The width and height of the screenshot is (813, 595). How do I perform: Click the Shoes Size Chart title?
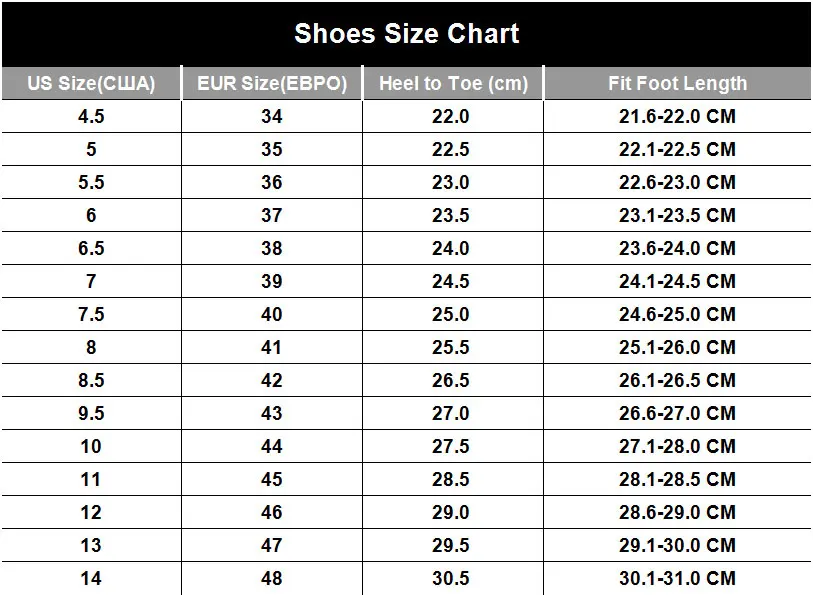406,34
